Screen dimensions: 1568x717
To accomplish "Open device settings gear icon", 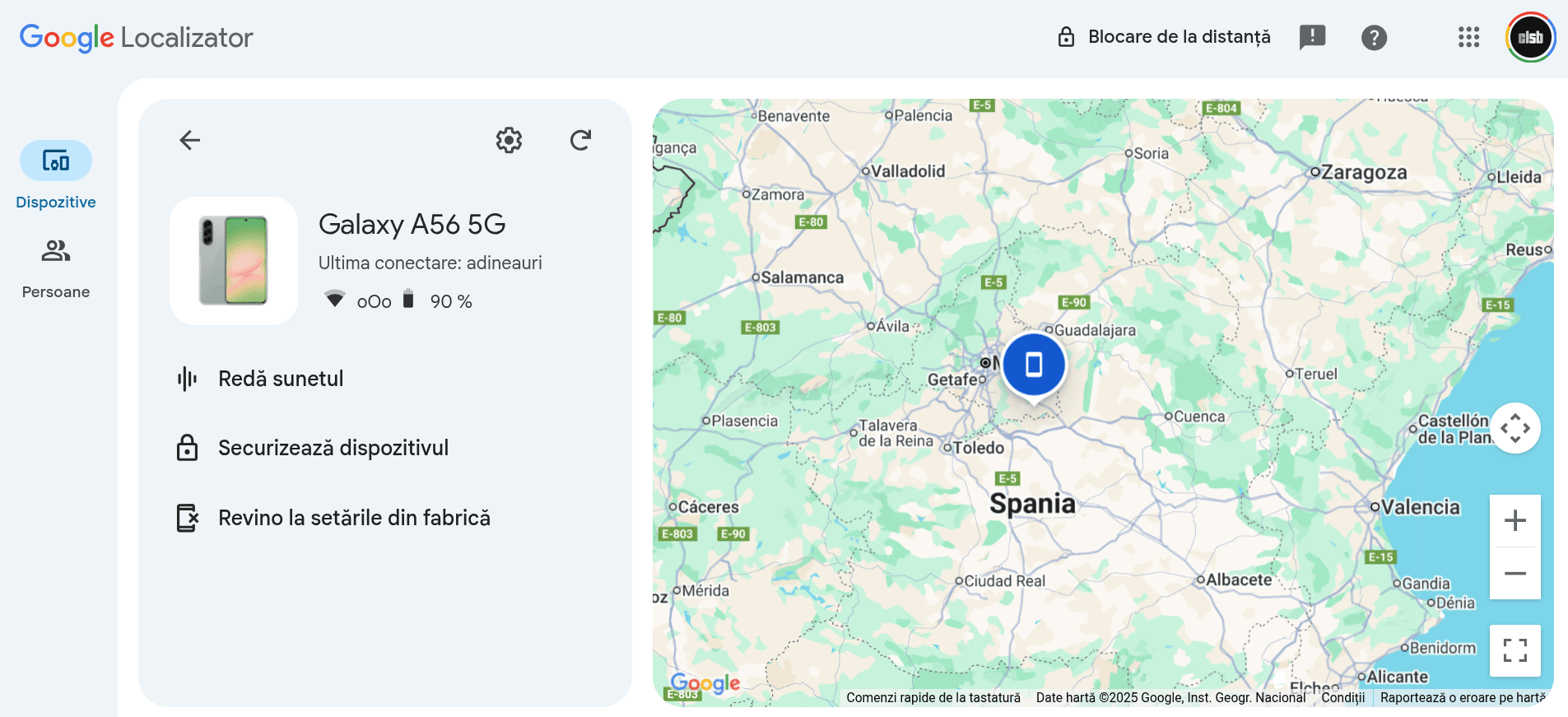I will point(509,140).
